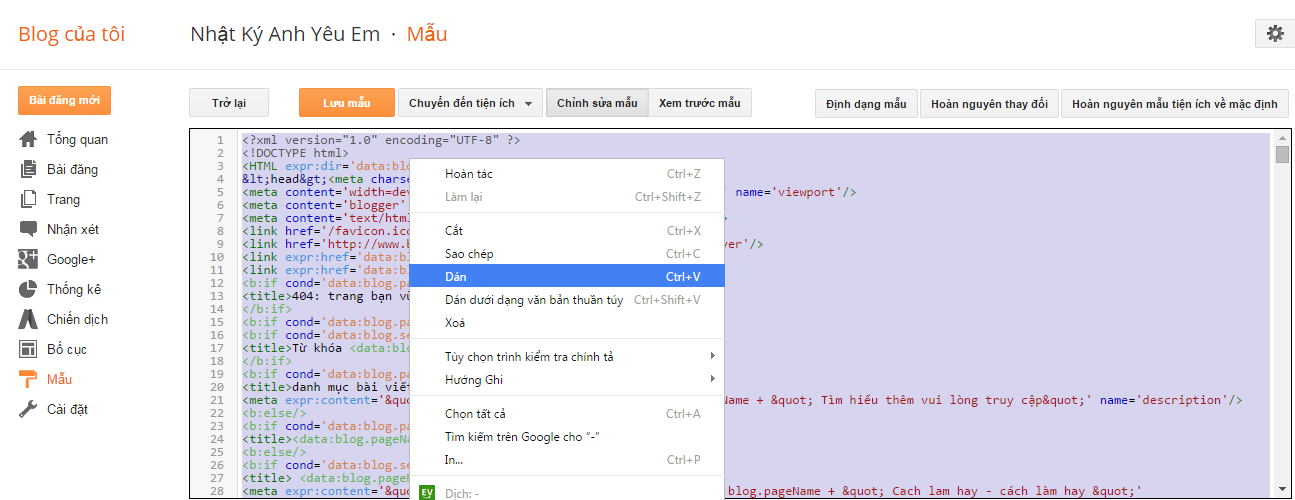Choose Dán dưới dạng văn bản thuần túy
1295x500 pixels.
pyautogui.click(x=567, y=299)
